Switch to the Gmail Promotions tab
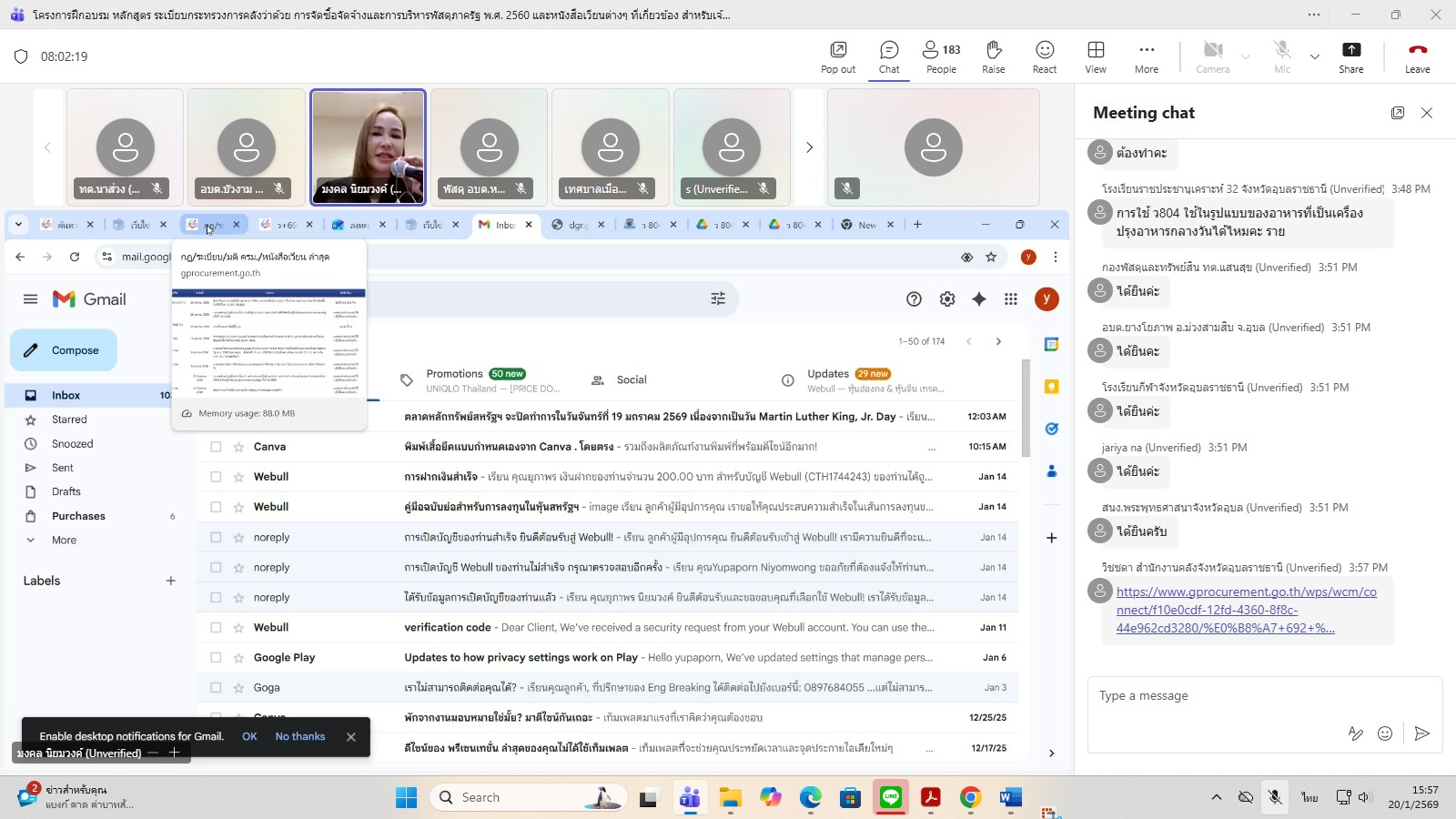This screenshot has height=819, width=1456. (455, 380)
